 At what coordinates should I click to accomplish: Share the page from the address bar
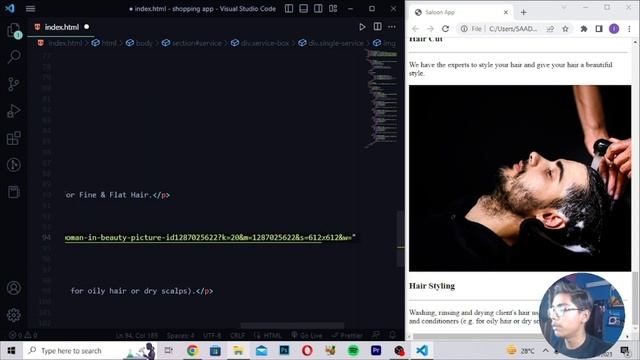pyautogui.click(x=551, y=29)
